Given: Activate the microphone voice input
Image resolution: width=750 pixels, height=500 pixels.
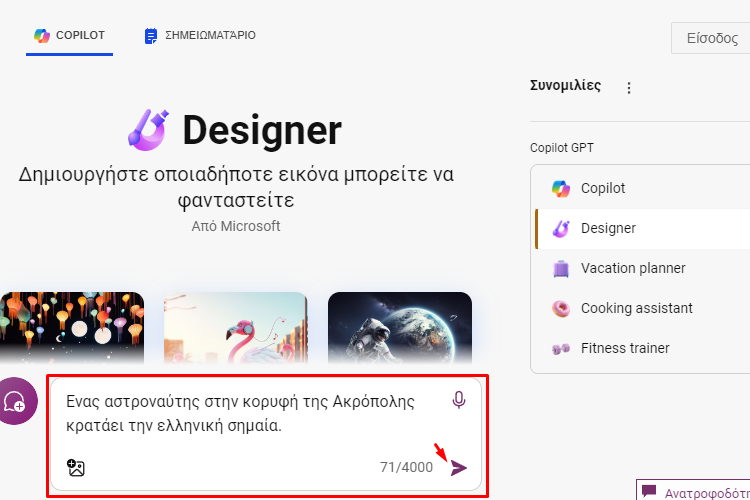Looking at the screenshot, I should tap(459, 400).
